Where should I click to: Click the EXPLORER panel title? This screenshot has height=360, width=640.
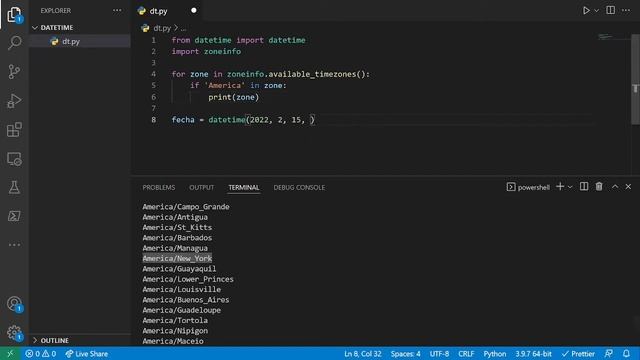point(56,11)
